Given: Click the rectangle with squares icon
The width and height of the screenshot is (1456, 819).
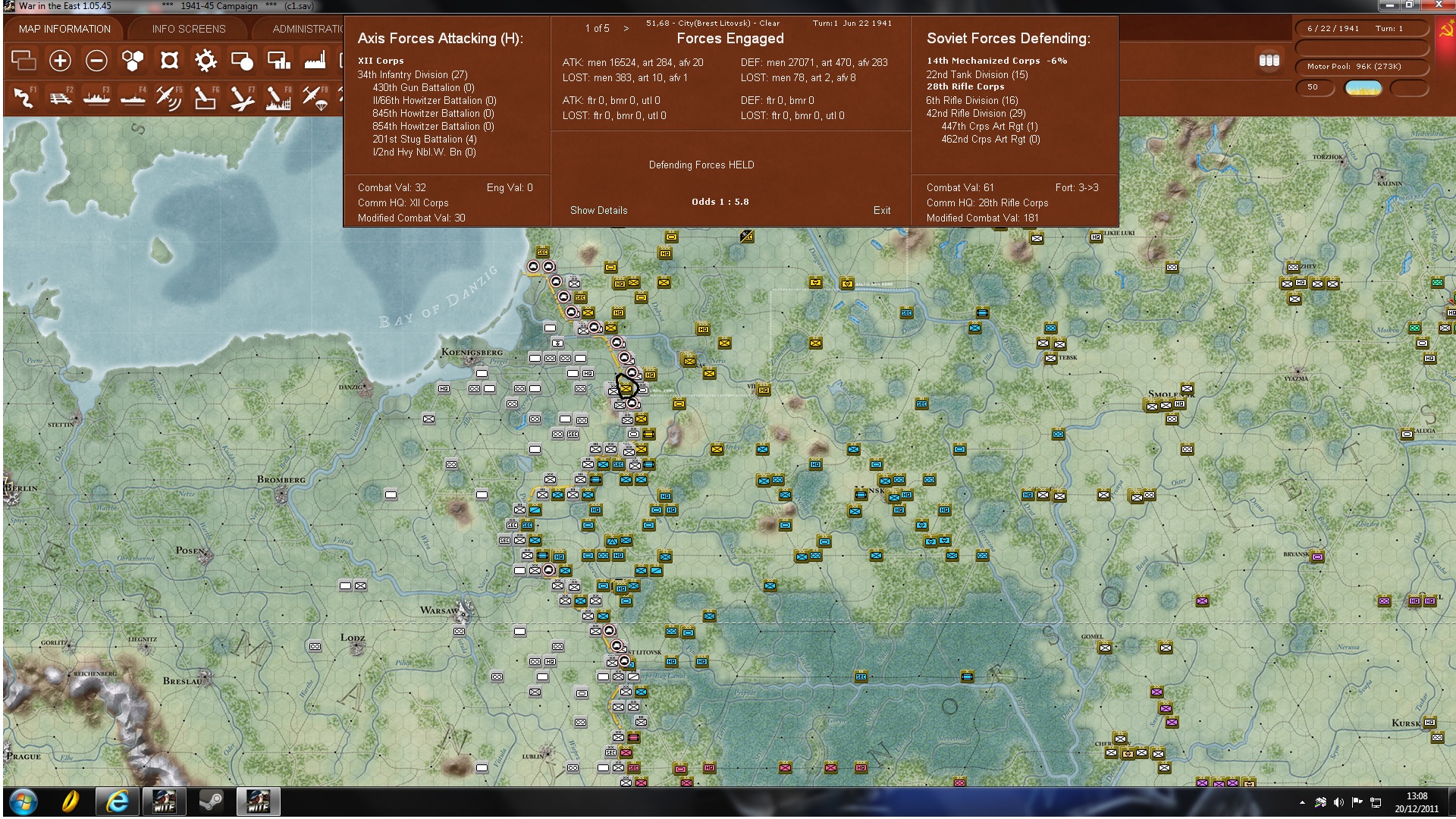Looking at the screenshot, I should click(x=278, y=60).
